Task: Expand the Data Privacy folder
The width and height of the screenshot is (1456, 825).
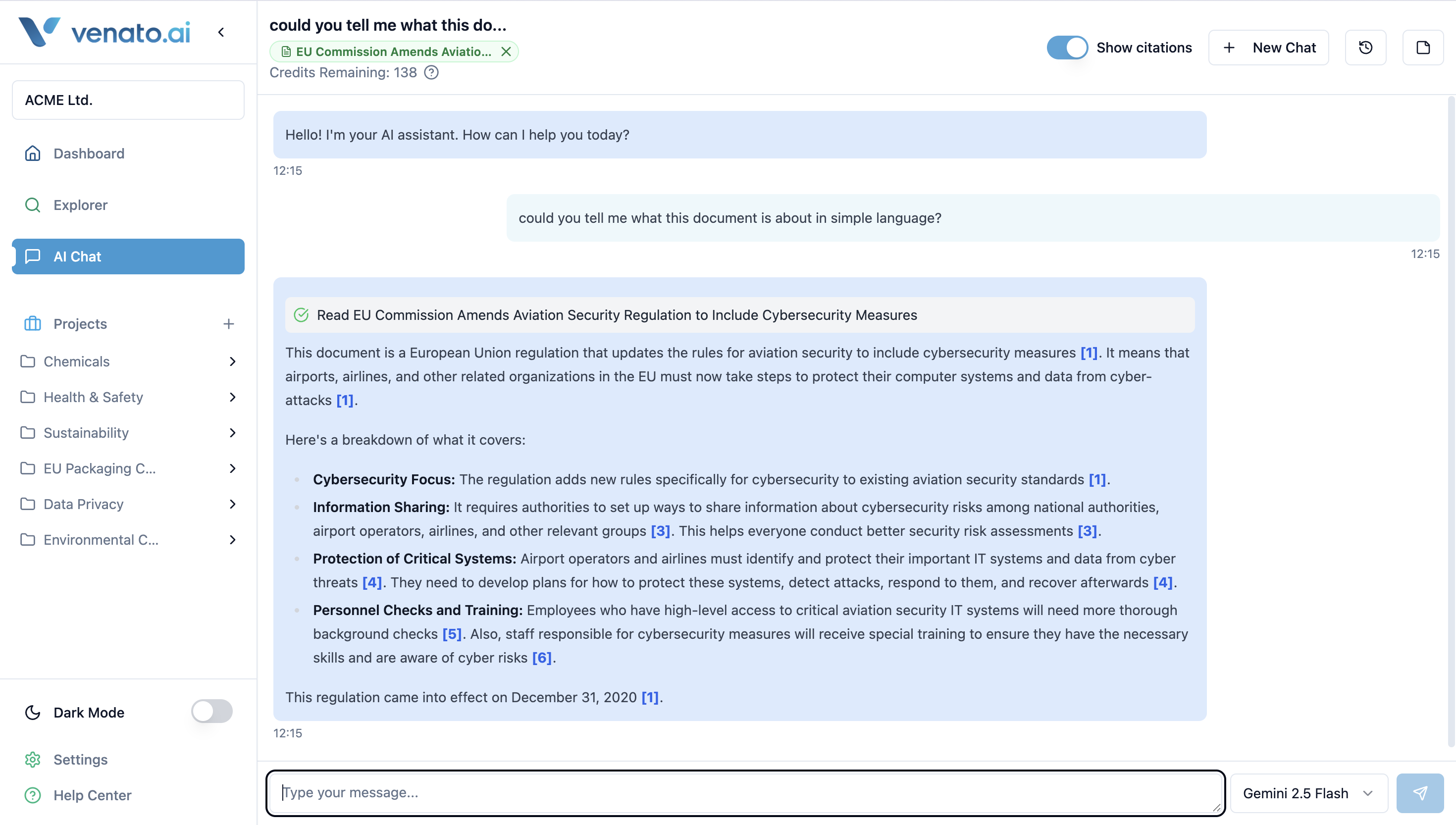Action: tap(232, 504)
